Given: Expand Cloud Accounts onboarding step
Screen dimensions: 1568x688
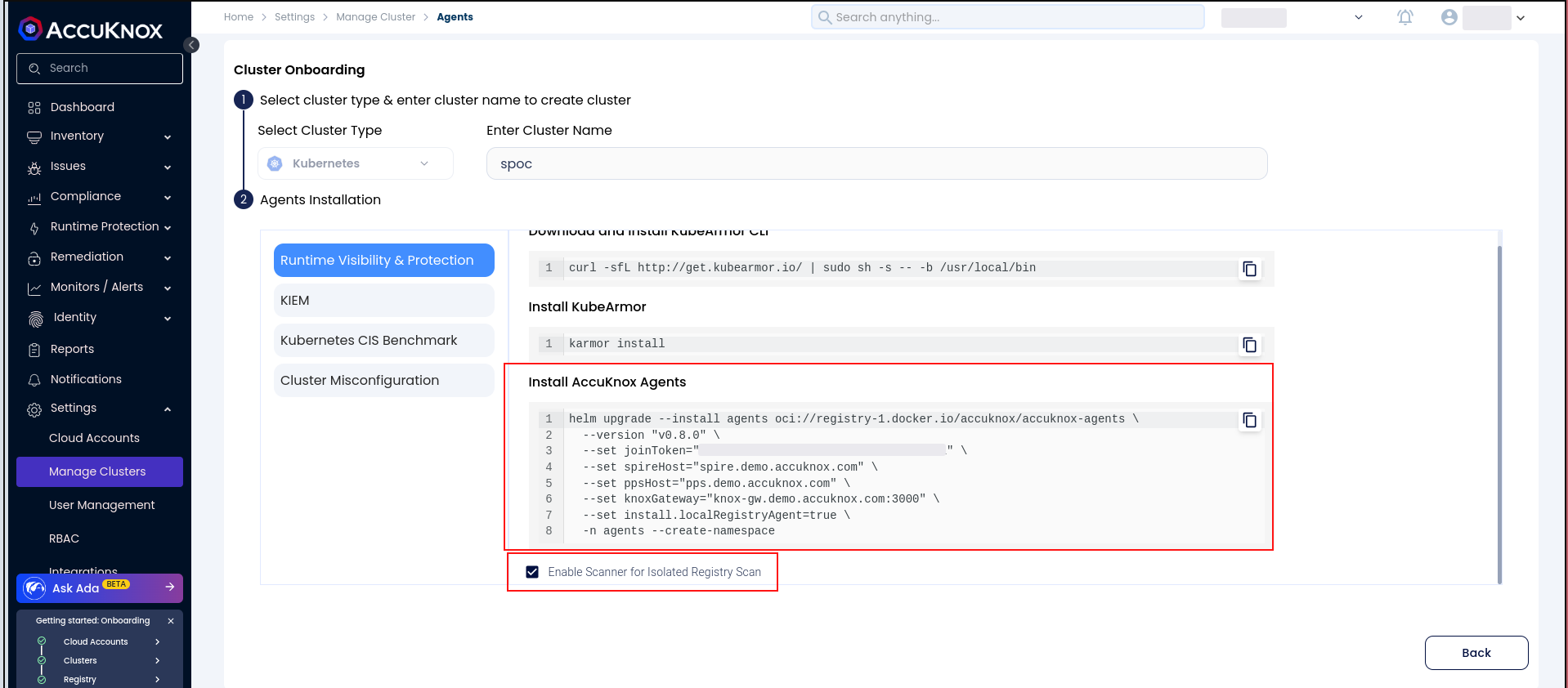Looking at the screenshot, I should pyautogui.click(x=158, y=642).
